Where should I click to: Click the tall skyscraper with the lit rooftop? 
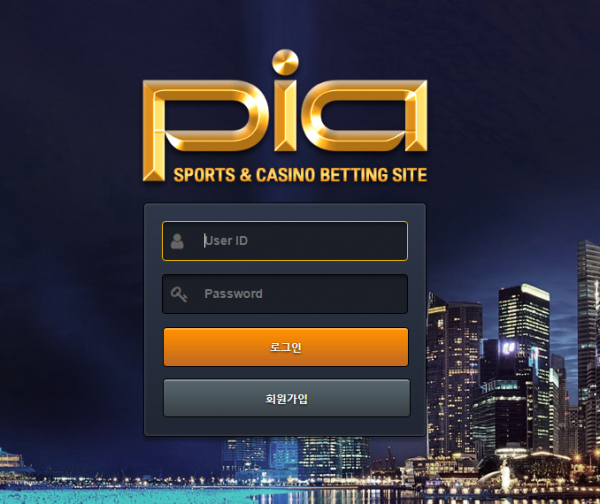click(x=523, y=364)
